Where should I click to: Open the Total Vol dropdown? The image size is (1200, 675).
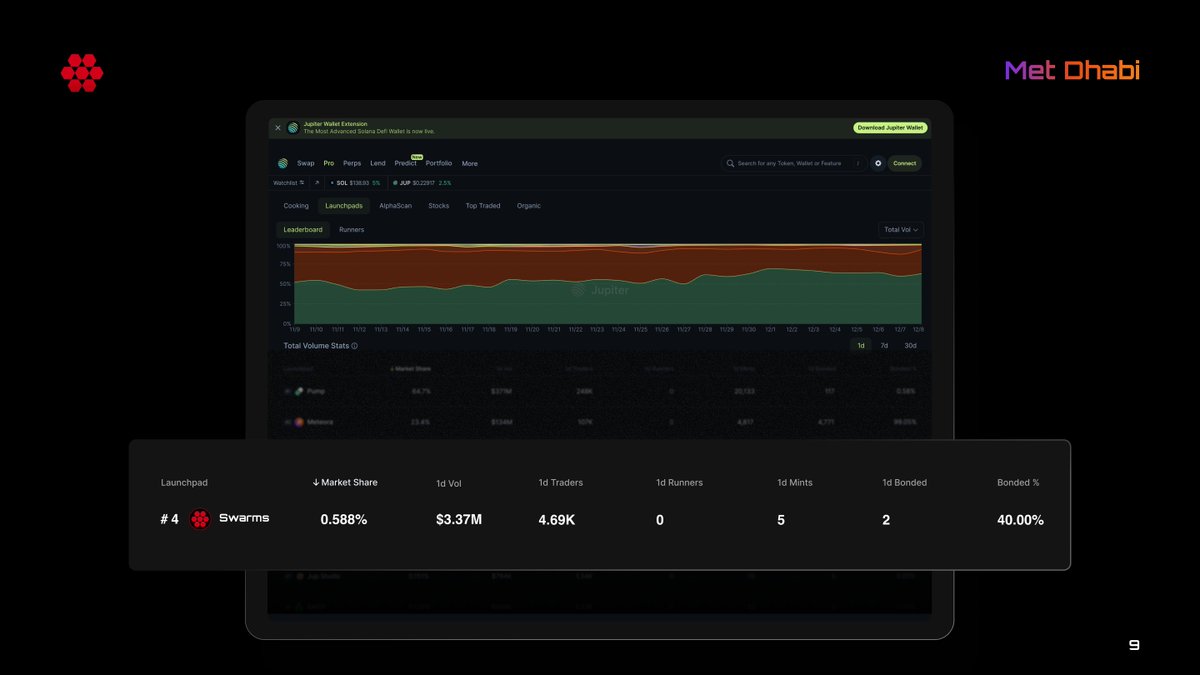pyautogui.click(x=900, y=230)
